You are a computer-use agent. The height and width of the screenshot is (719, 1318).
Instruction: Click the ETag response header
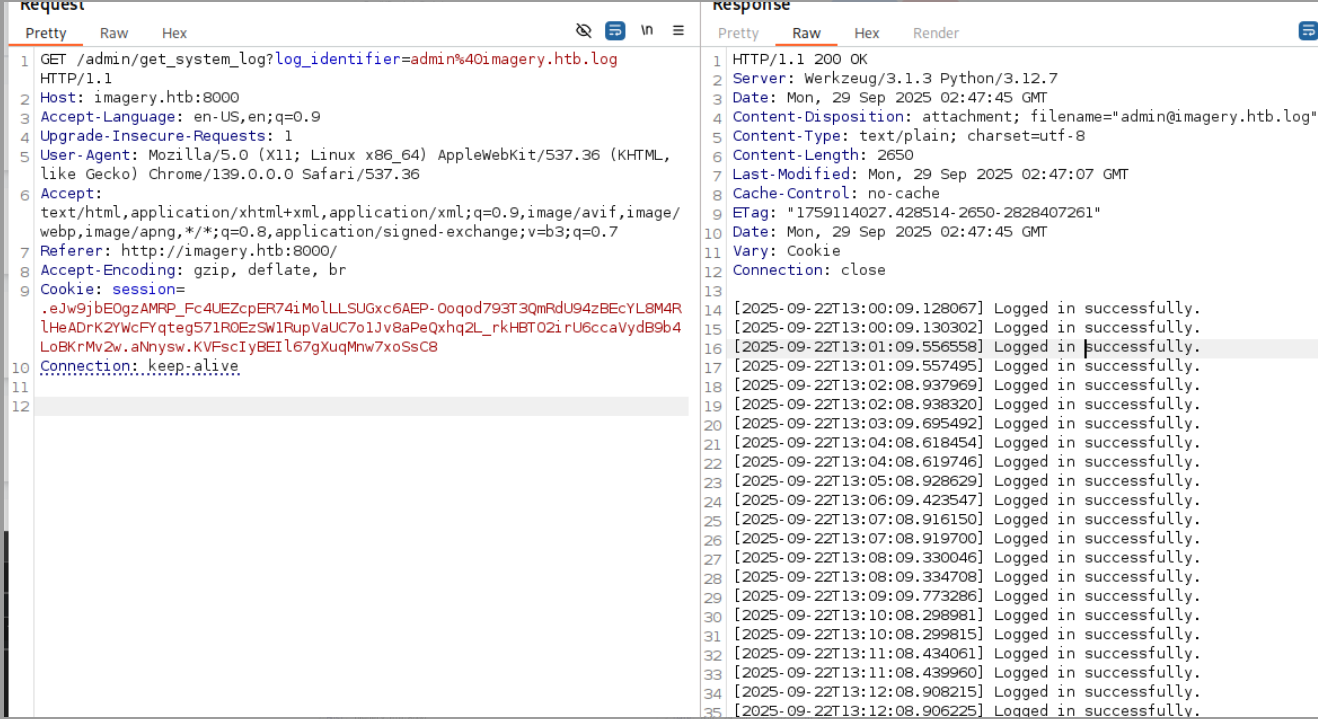coord(916,212)
